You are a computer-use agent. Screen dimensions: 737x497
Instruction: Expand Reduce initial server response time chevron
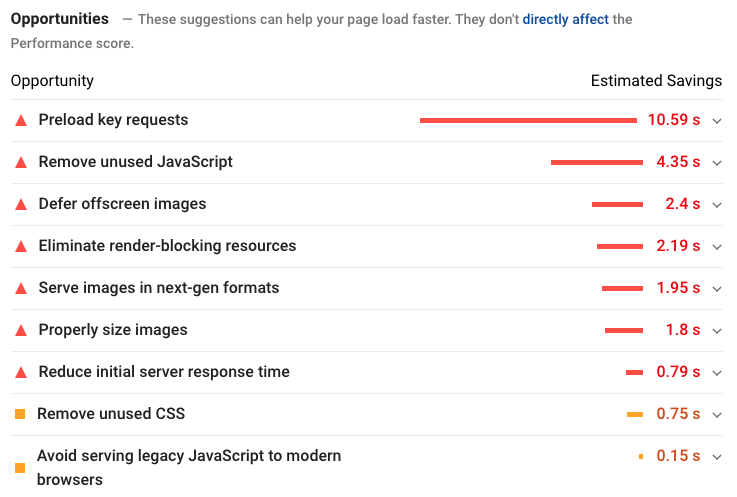pyautogui.click(x=717, y=373)
